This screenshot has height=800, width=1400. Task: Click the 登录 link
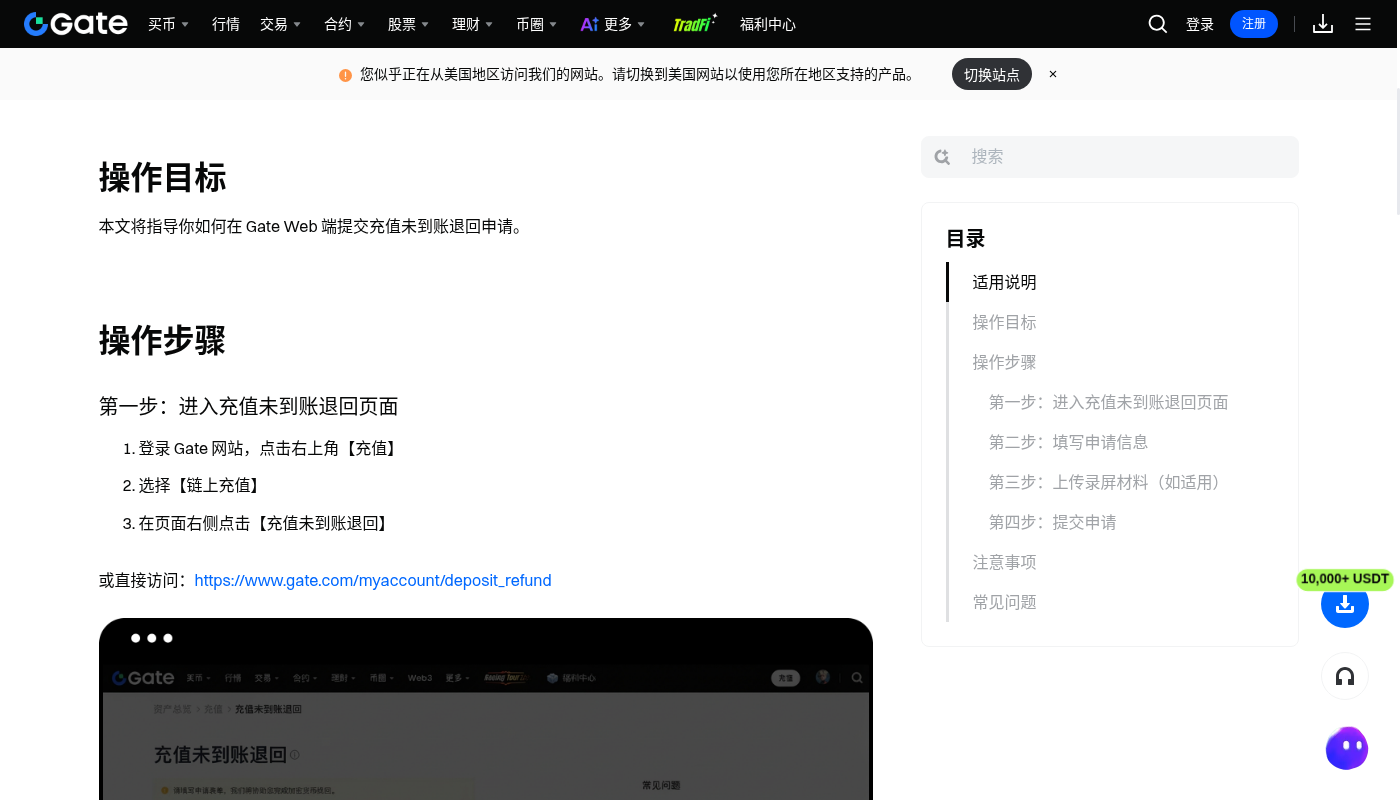pos(1200,24)
